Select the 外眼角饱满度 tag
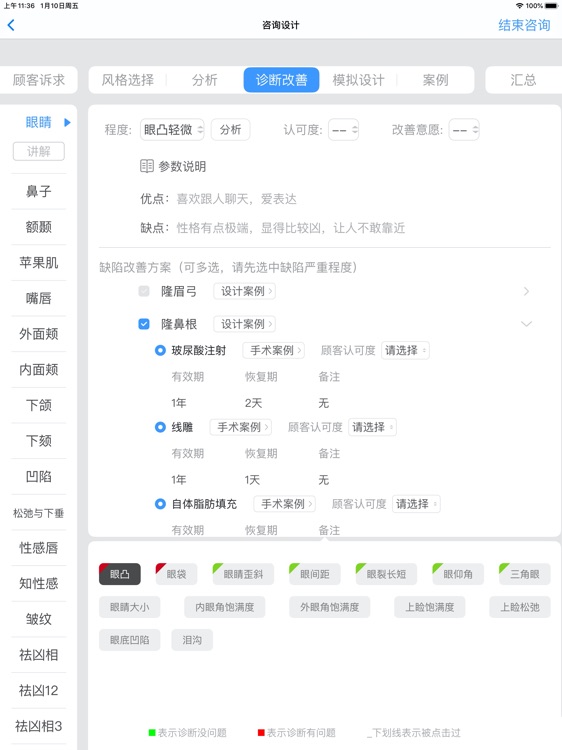The width and height of the screenshot is (562, 750). (330, 607)
